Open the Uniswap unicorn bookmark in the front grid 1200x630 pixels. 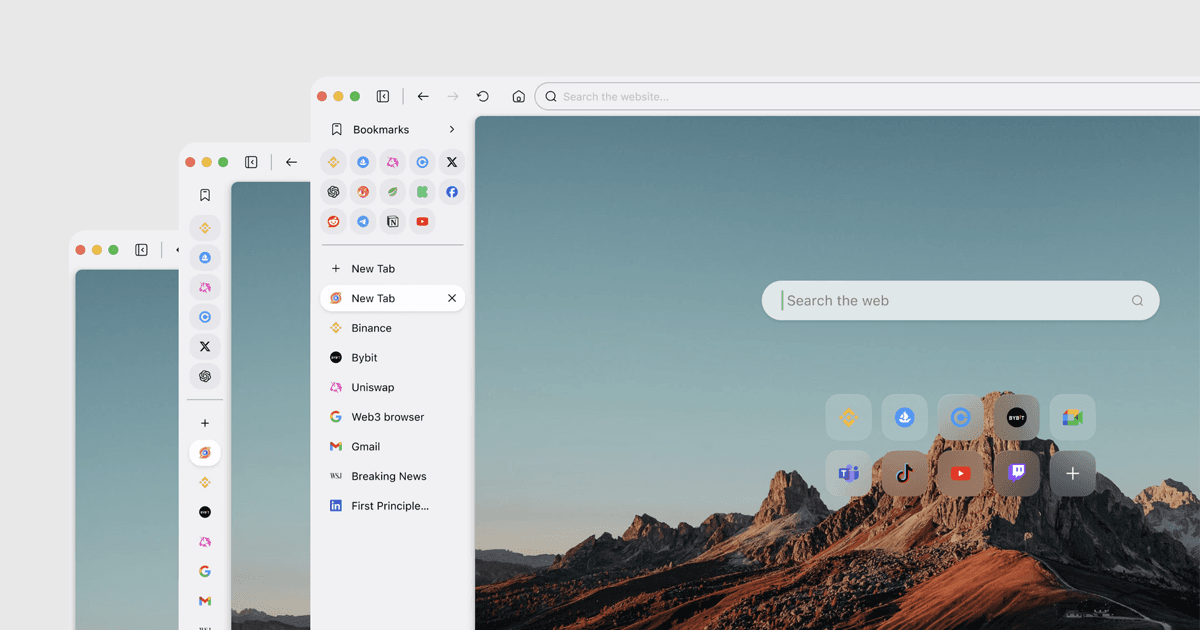[393, 162]
